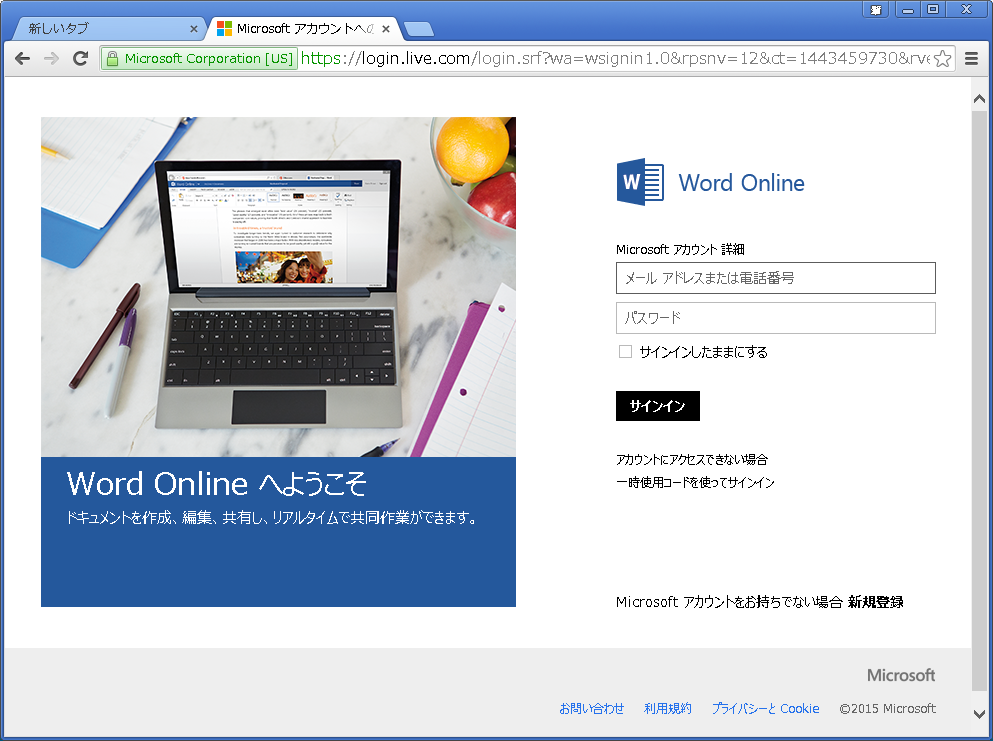Focus the パスワード field
This screenshot has width=993, height=741.
point(775,318)
